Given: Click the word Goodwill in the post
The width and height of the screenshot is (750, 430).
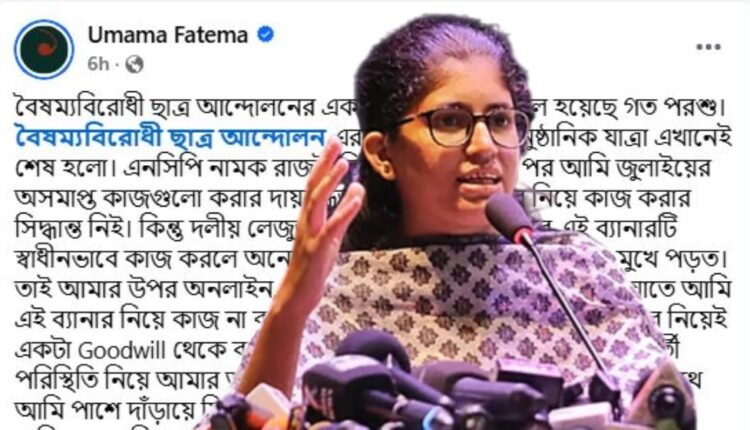Looking at the screenshot, I should [x=121, y=351].
